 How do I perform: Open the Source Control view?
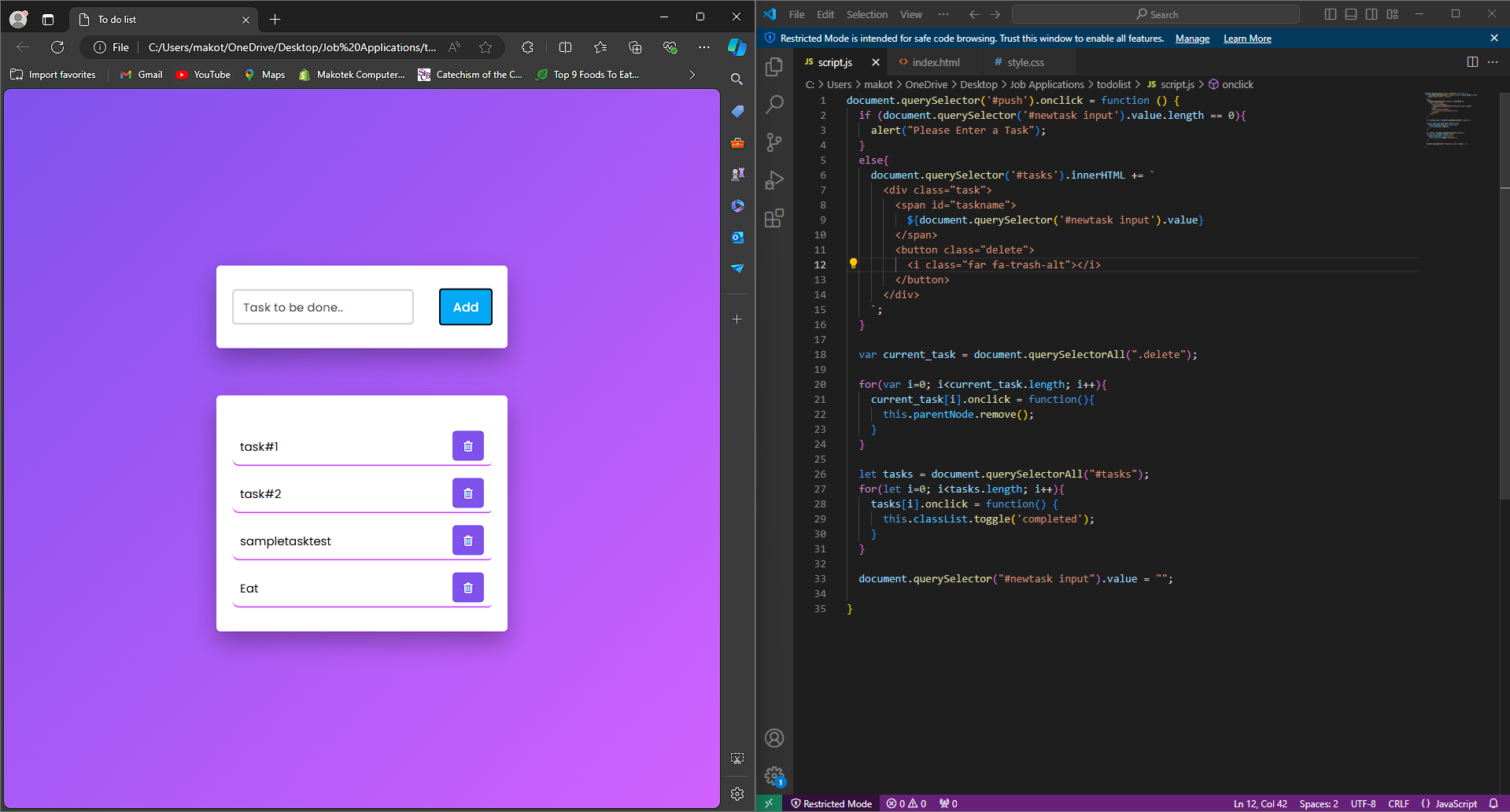pos(774,142)
